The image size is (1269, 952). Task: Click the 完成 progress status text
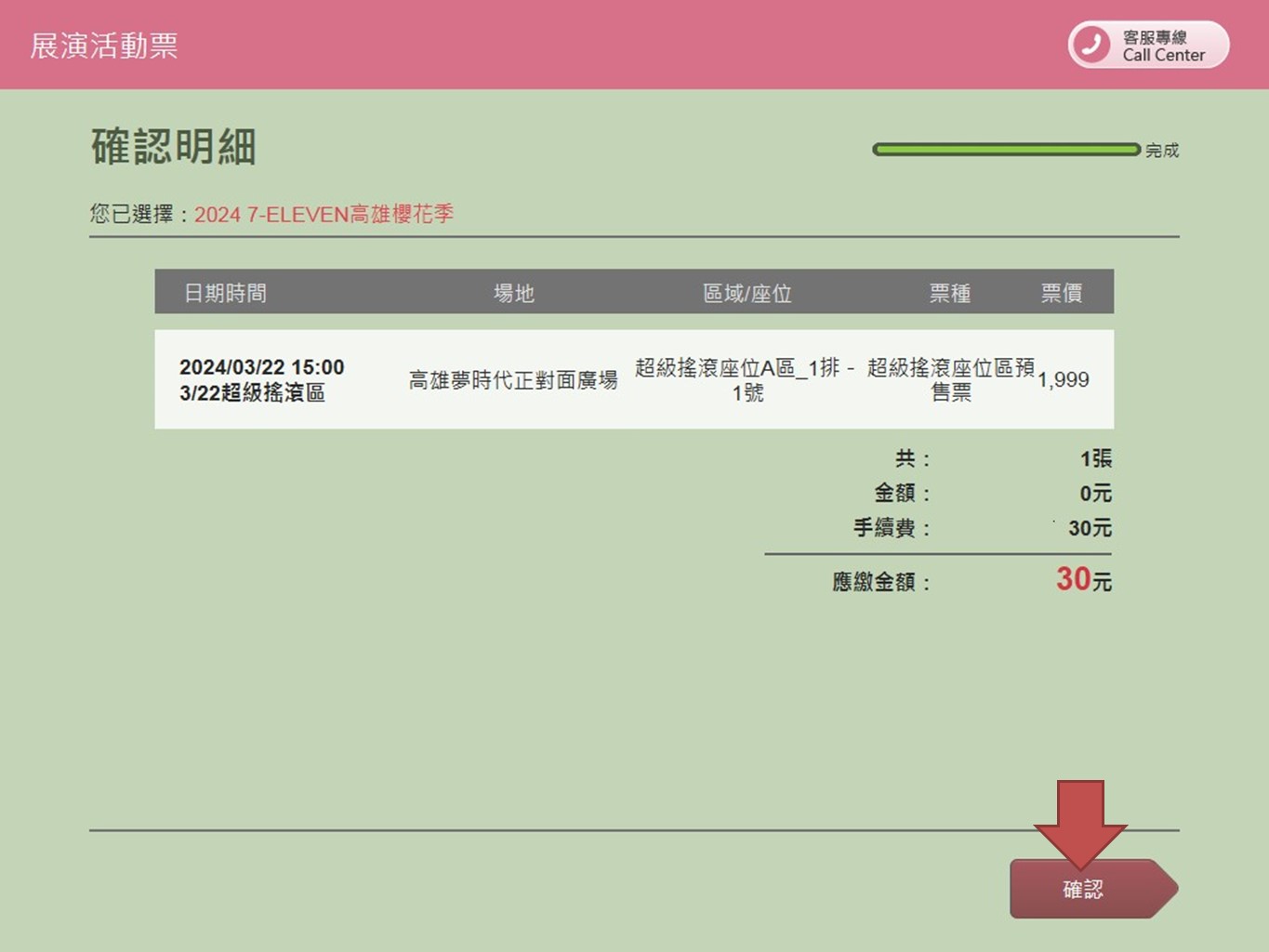1162,150
